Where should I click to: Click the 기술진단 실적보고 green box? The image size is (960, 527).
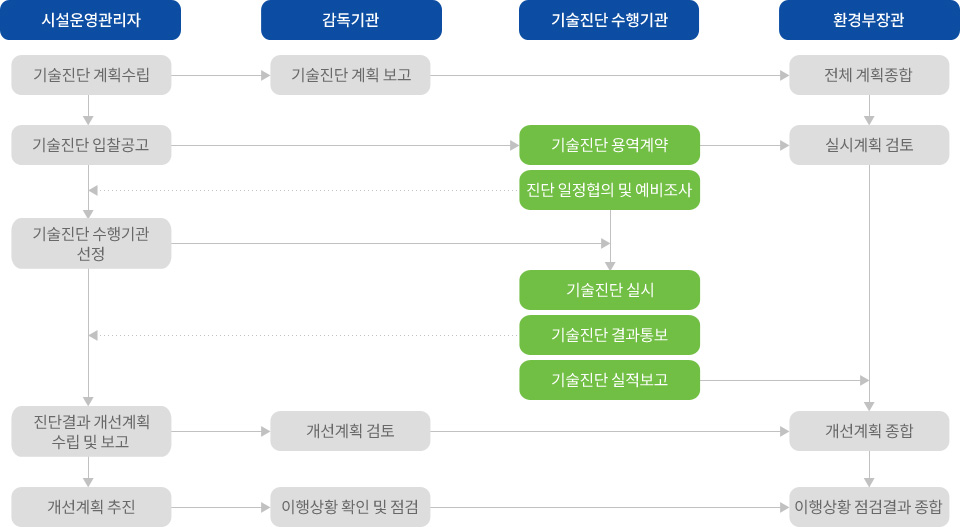pyautogui.click(x=610, y=380)
